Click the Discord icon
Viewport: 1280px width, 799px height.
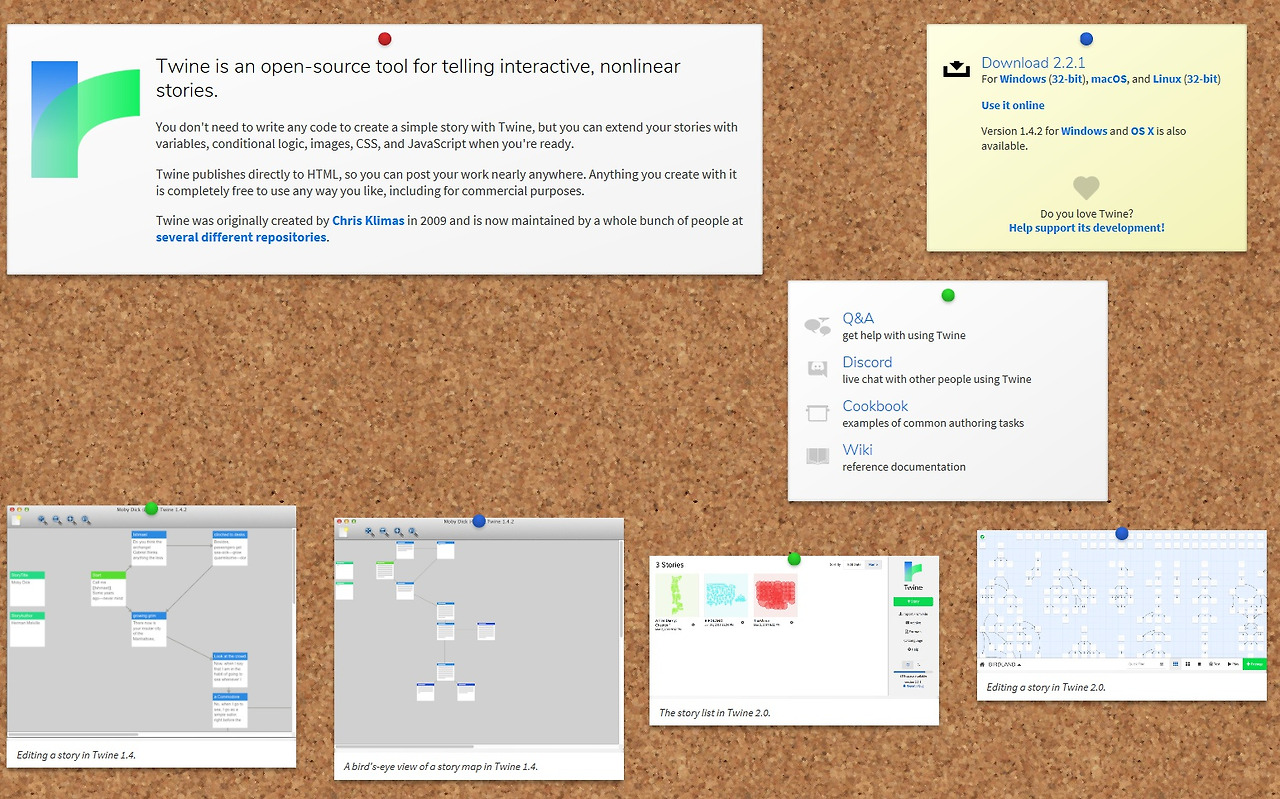tap(818, 369)
